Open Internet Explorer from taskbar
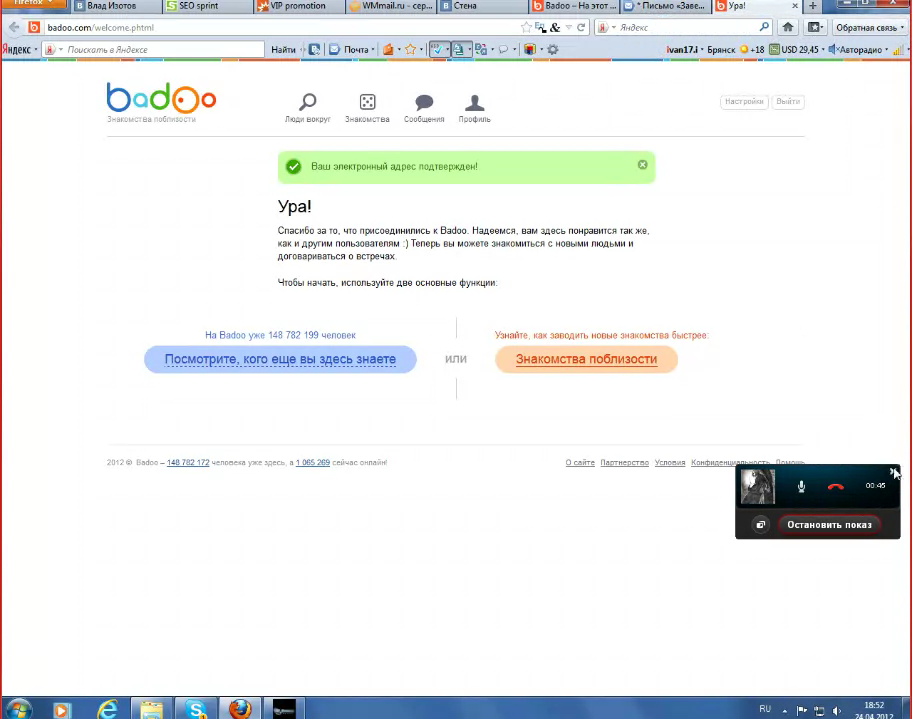Image resolution: width=912 pixels, height=720 pixels. (108, 709)
